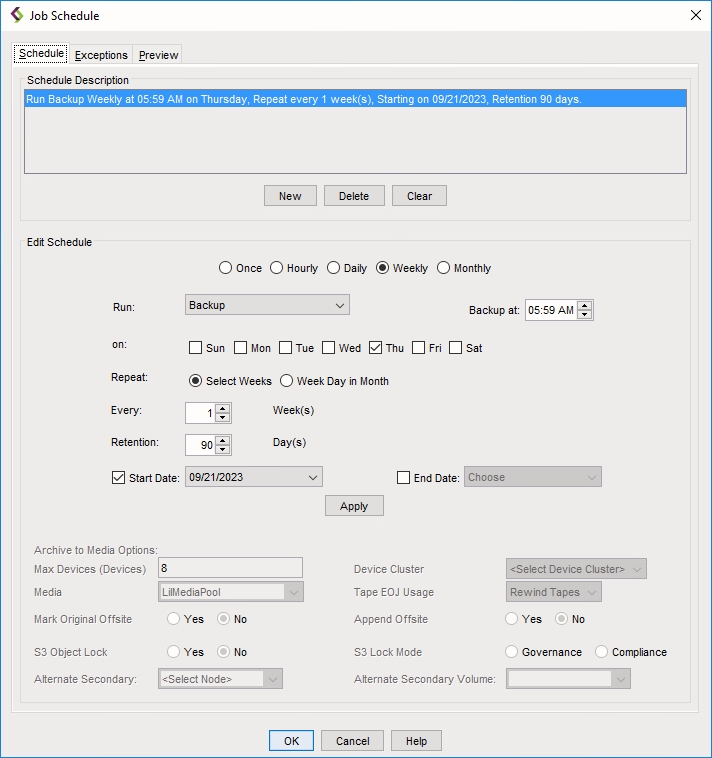Switch to the Exceptions tab
The height and width of the screenshot is (758, 712).
[x=101, y=55]
